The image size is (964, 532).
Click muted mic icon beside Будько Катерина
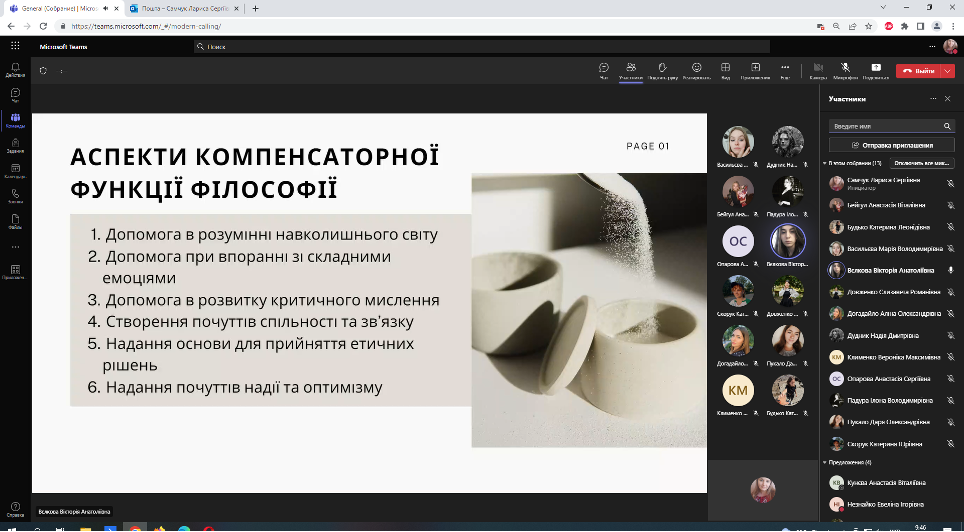[950, 227]
